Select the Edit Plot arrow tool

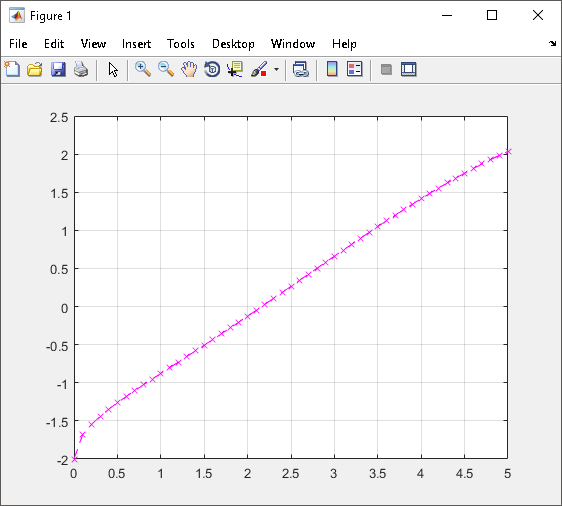[x=113, y=70]
